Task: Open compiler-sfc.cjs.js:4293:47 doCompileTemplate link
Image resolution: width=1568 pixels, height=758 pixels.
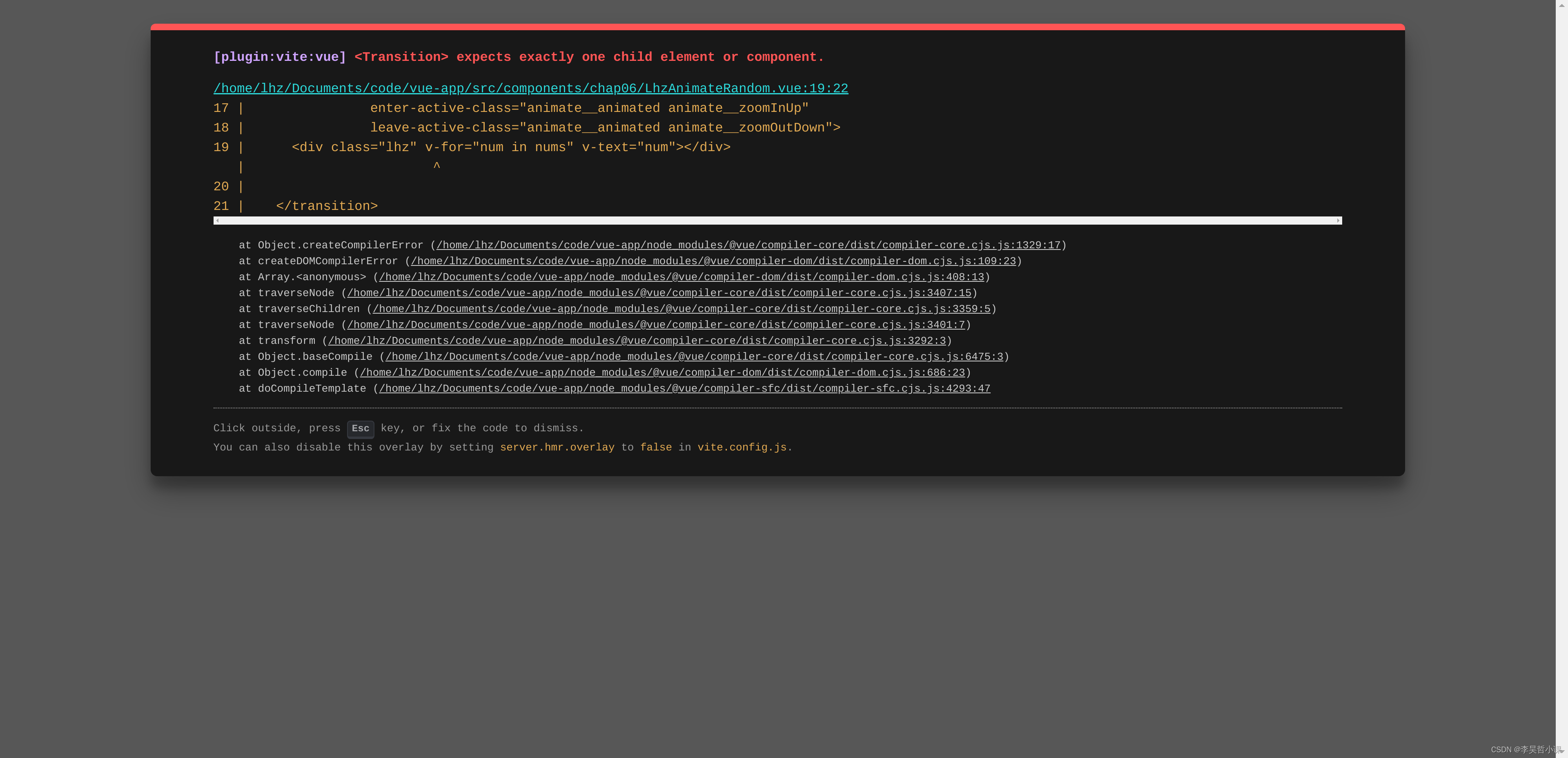Action: [684, 388]
